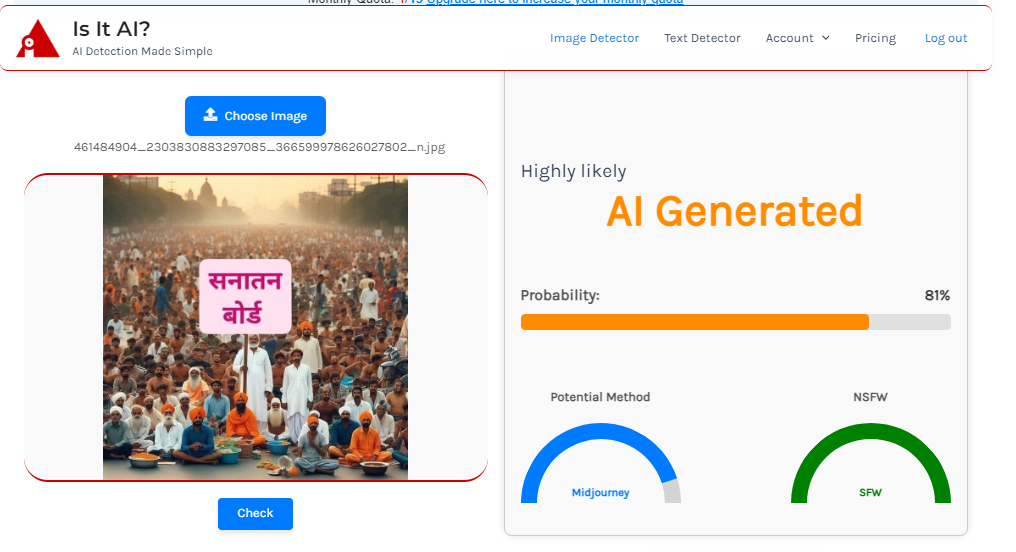Select the uploaded crowd image preview
1016x552 pixels.
pyautogui.click(x=255, y=328)
